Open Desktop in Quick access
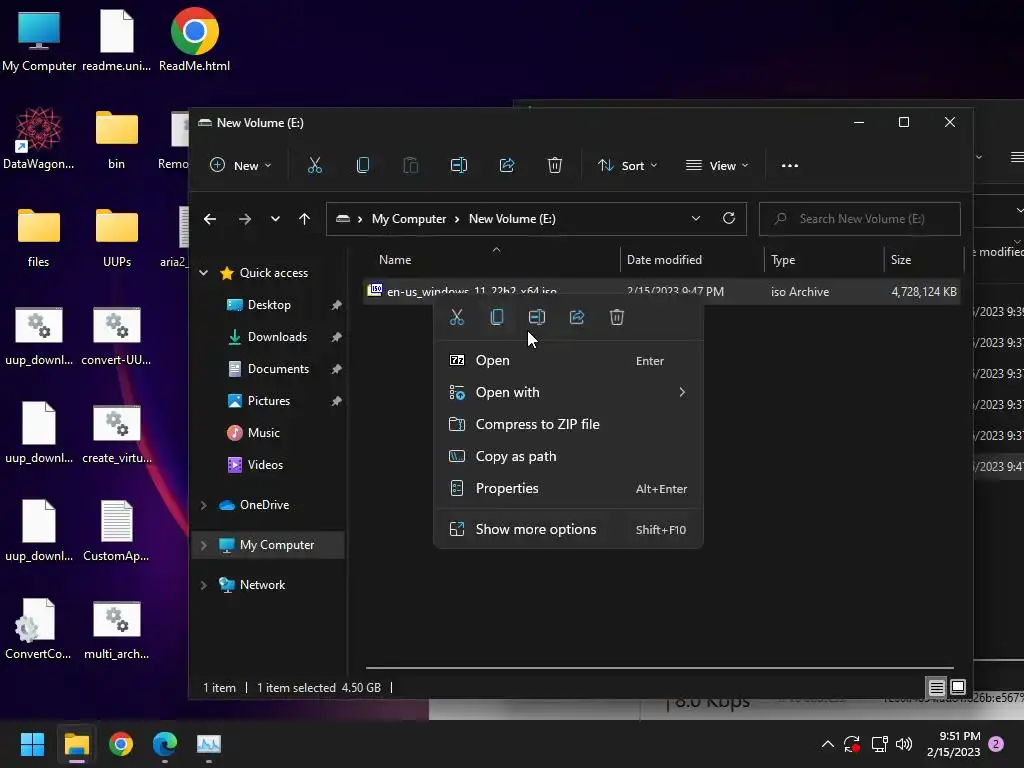1024x768 pixels. coord(269,305)
